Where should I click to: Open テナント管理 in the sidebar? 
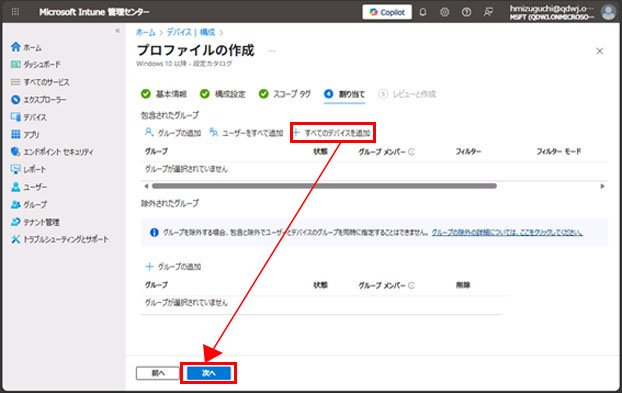35,222
